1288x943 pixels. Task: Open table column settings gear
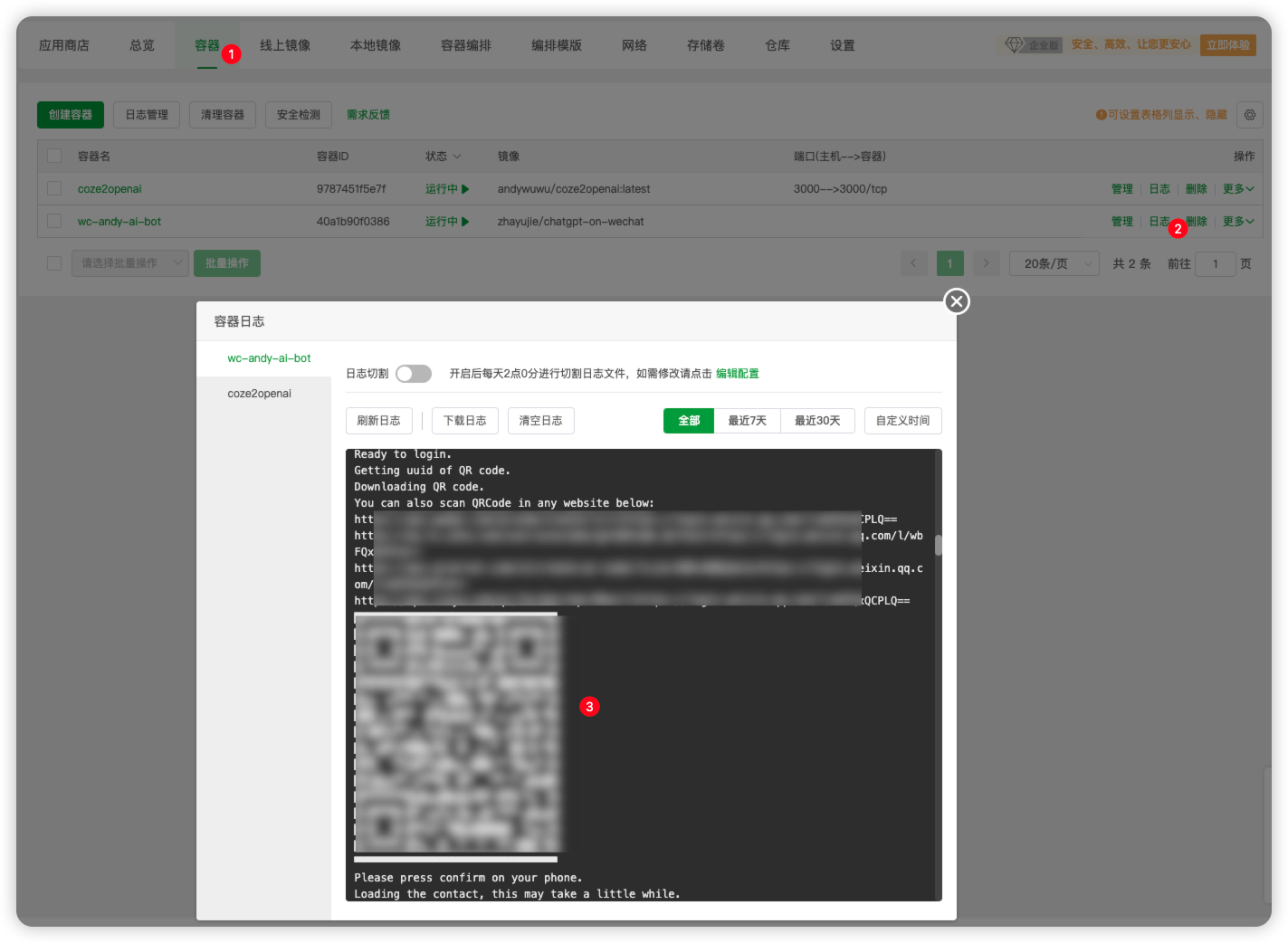click(x=1249, y=115)
